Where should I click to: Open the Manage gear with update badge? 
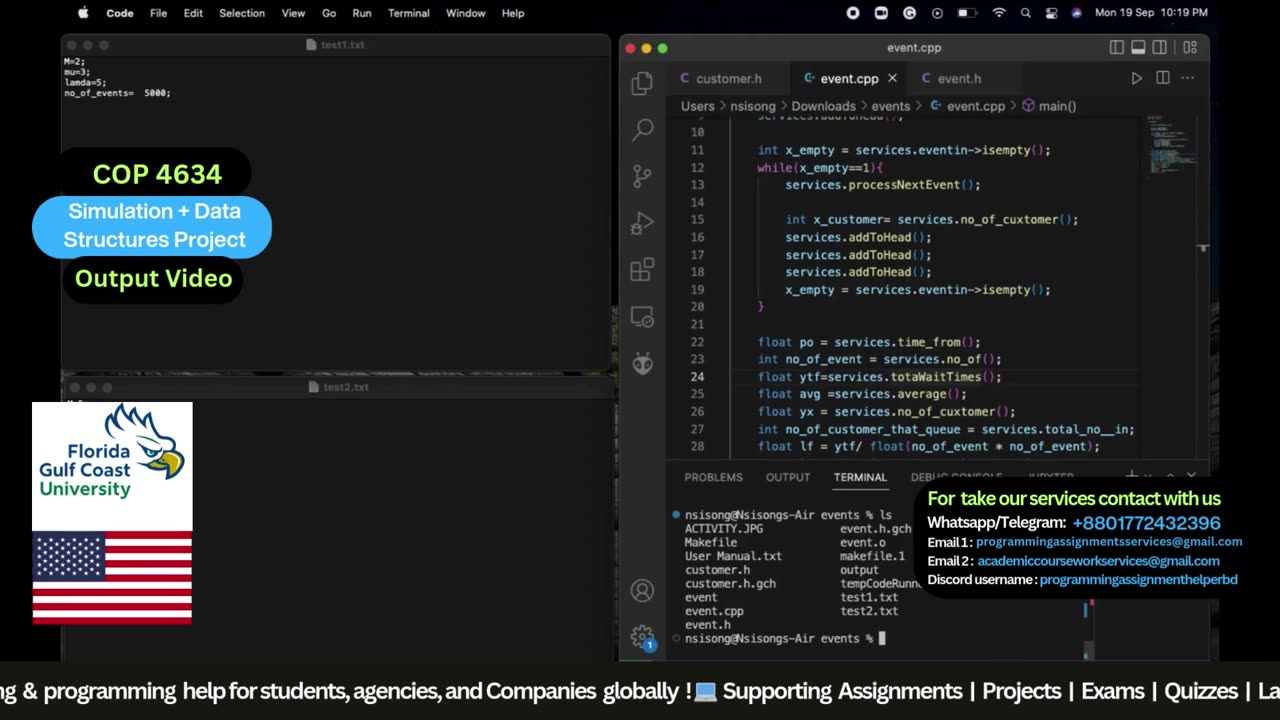642,637
